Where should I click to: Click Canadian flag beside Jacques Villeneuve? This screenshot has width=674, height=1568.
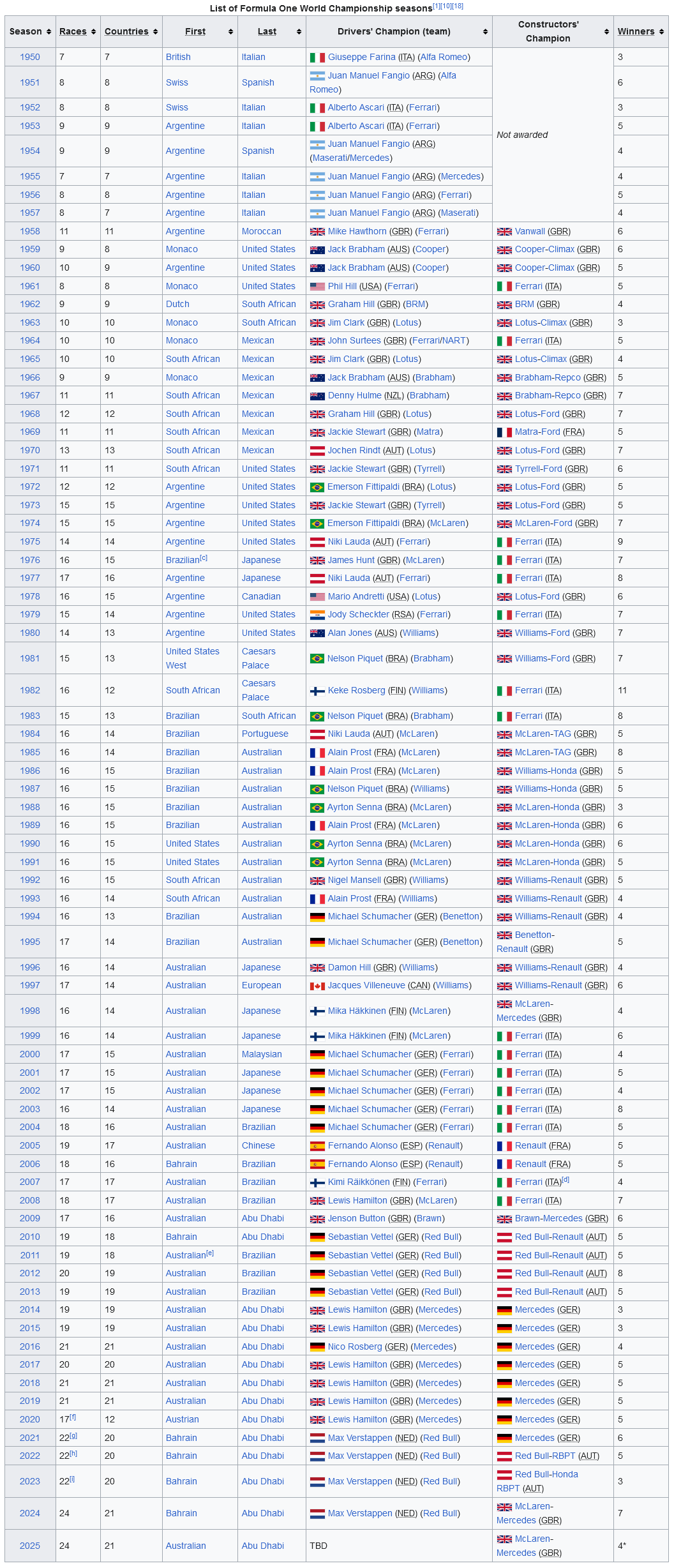point(317,986)
